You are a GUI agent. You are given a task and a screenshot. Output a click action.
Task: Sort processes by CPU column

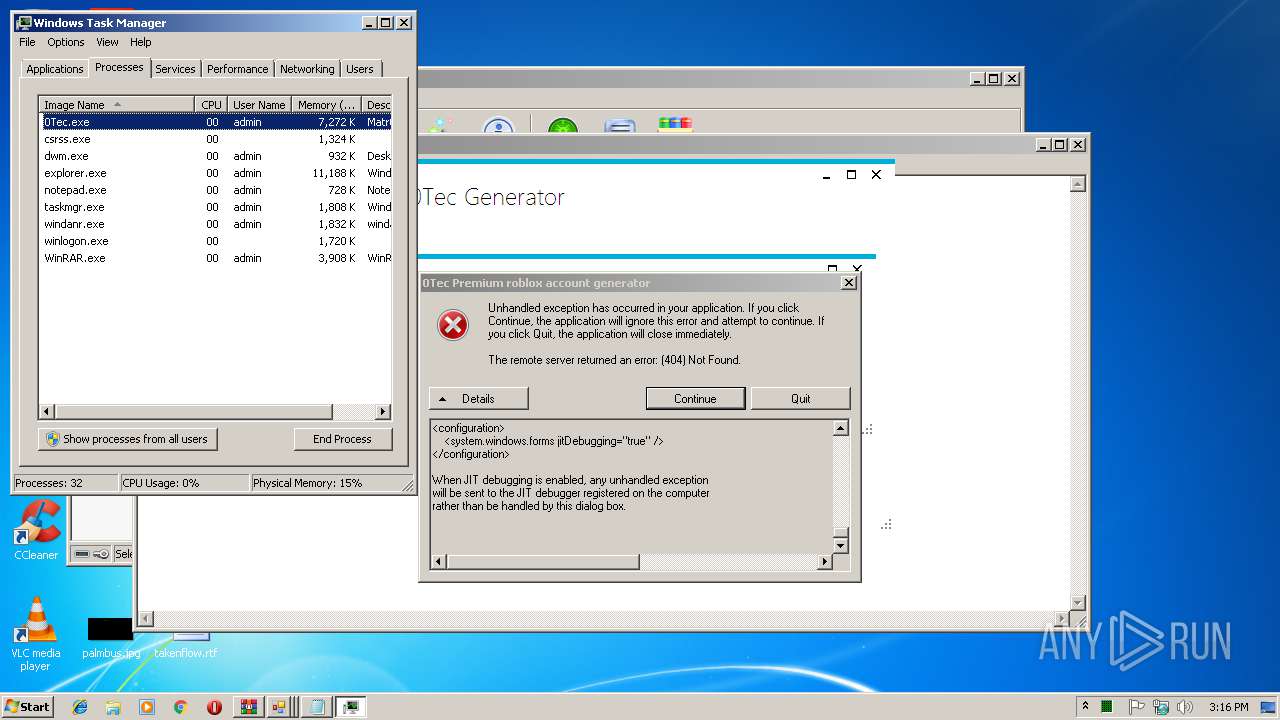(x=211, y=104)
